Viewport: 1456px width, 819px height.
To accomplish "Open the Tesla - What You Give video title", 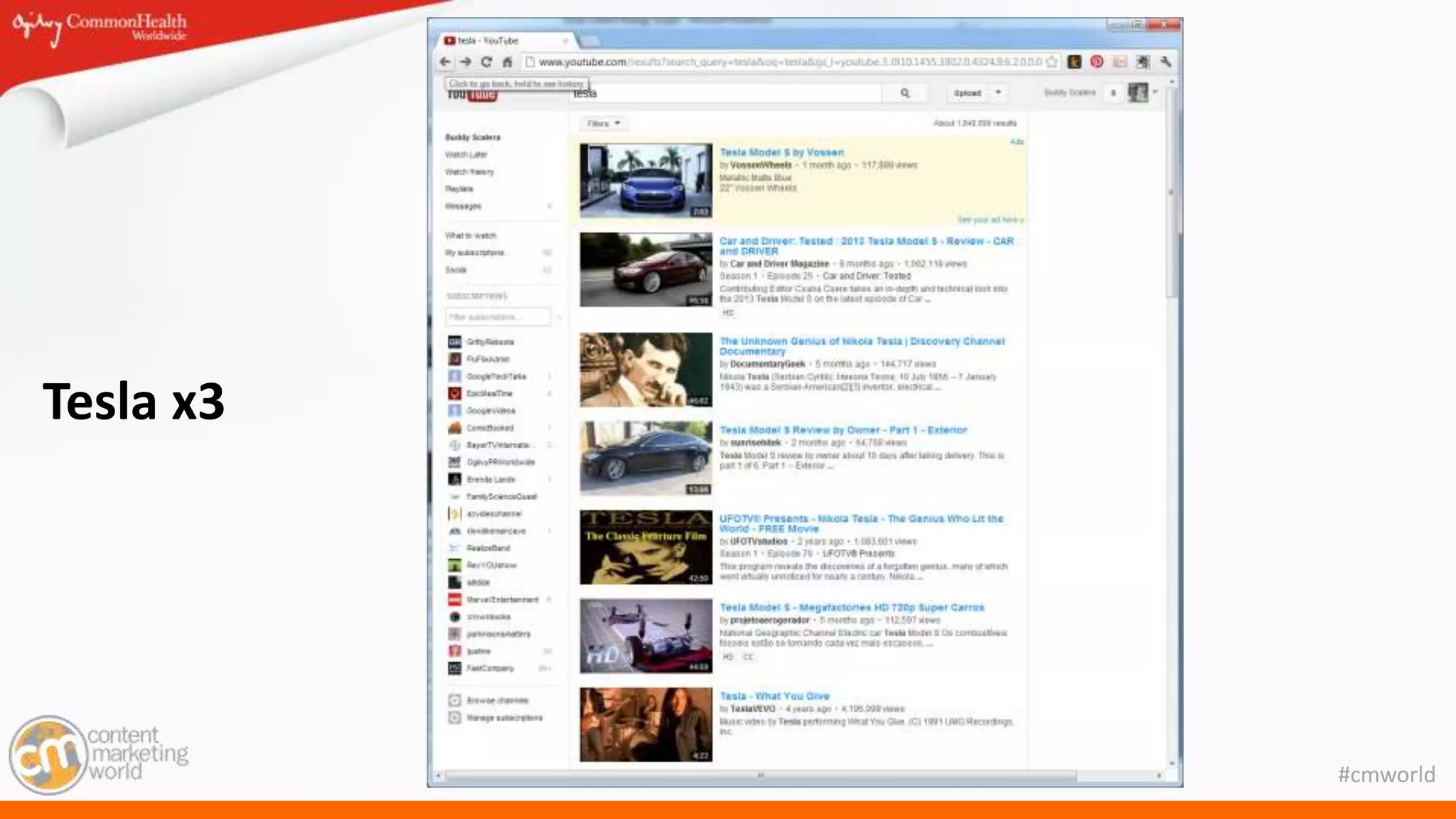I will pos(774,696).
